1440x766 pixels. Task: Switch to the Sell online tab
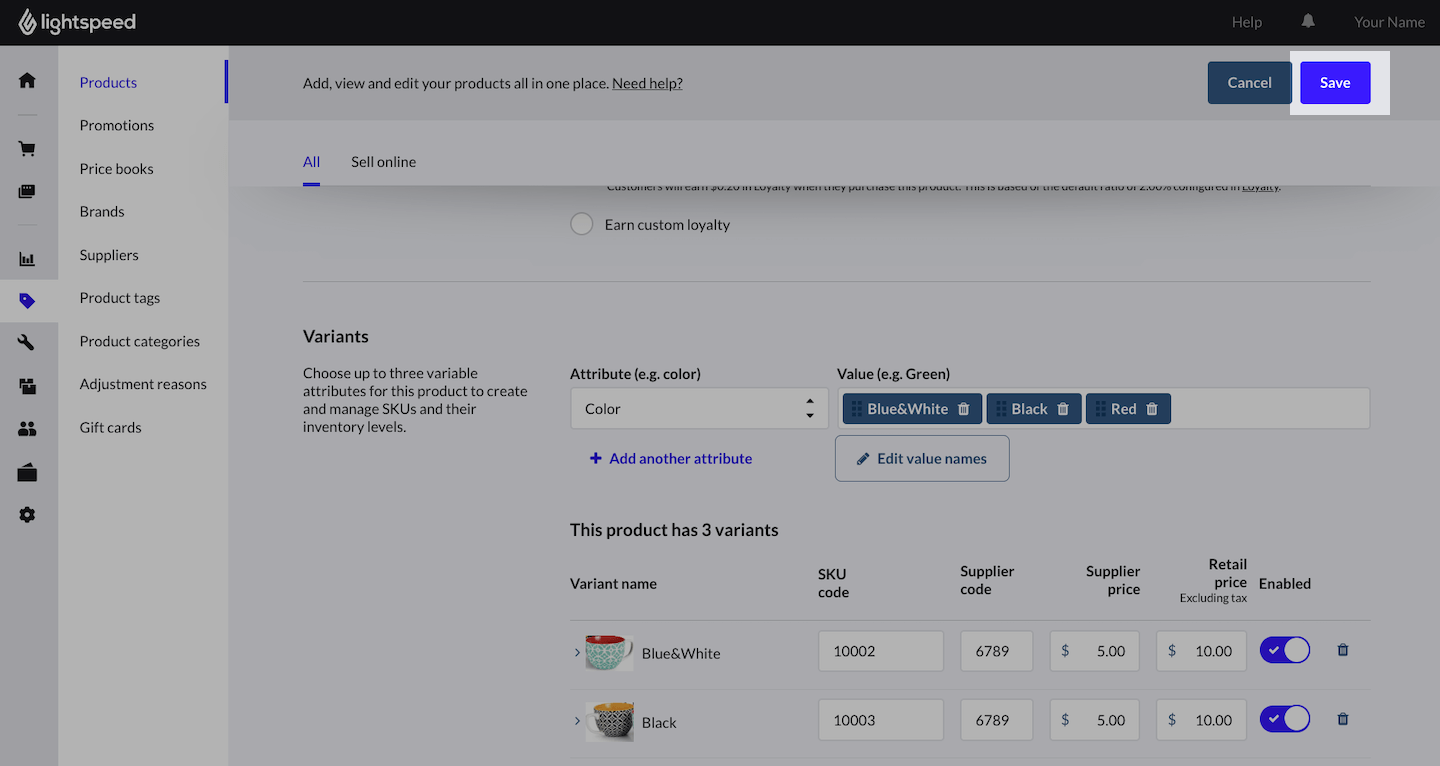tap(383, 162)
